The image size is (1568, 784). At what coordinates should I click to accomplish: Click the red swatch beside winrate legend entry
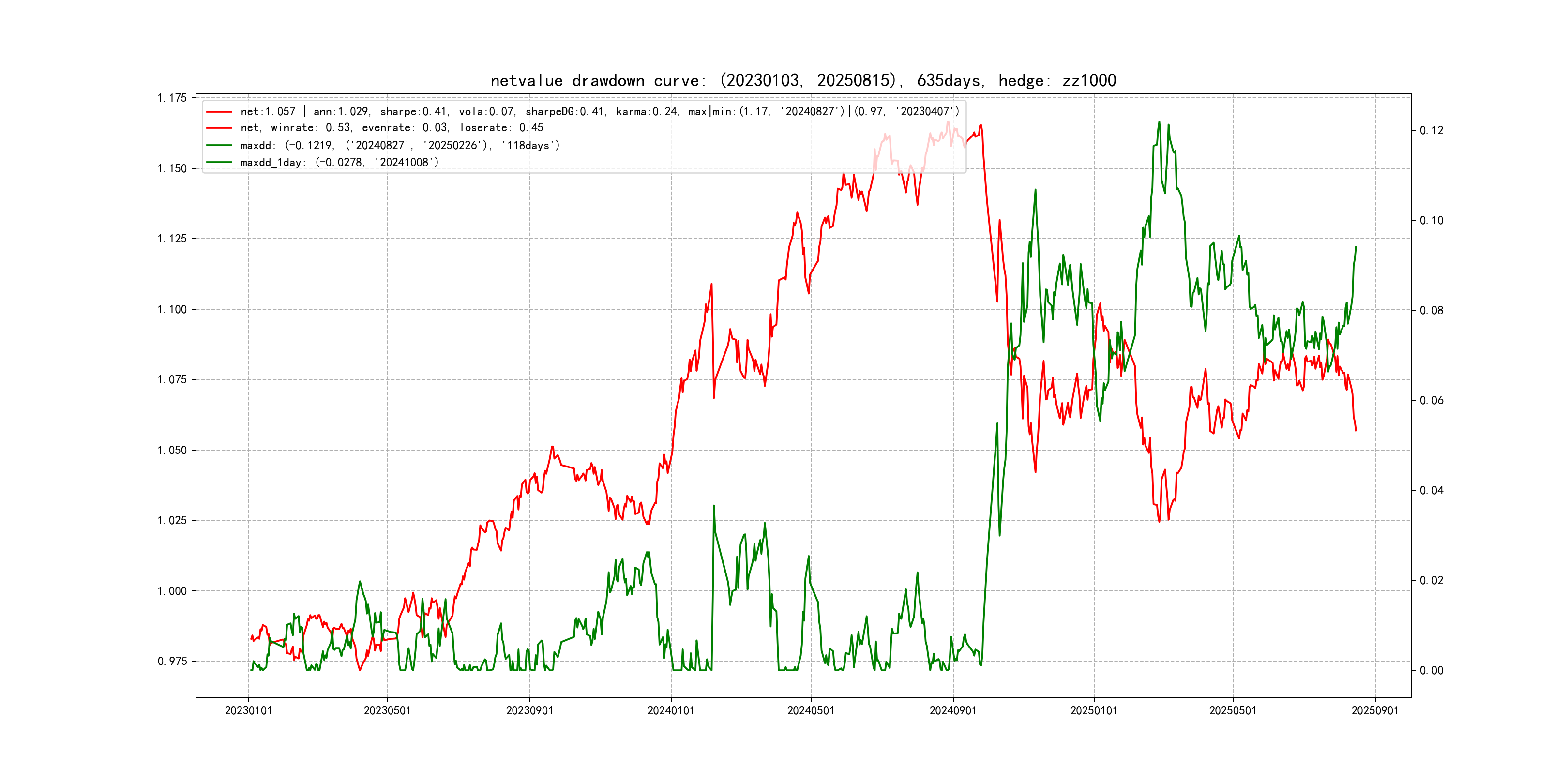[x=219, y=128]
